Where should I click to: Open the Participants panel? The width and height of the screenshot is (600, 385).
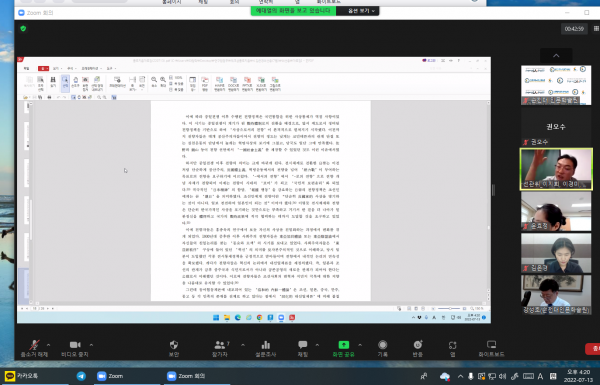(220, 349)
